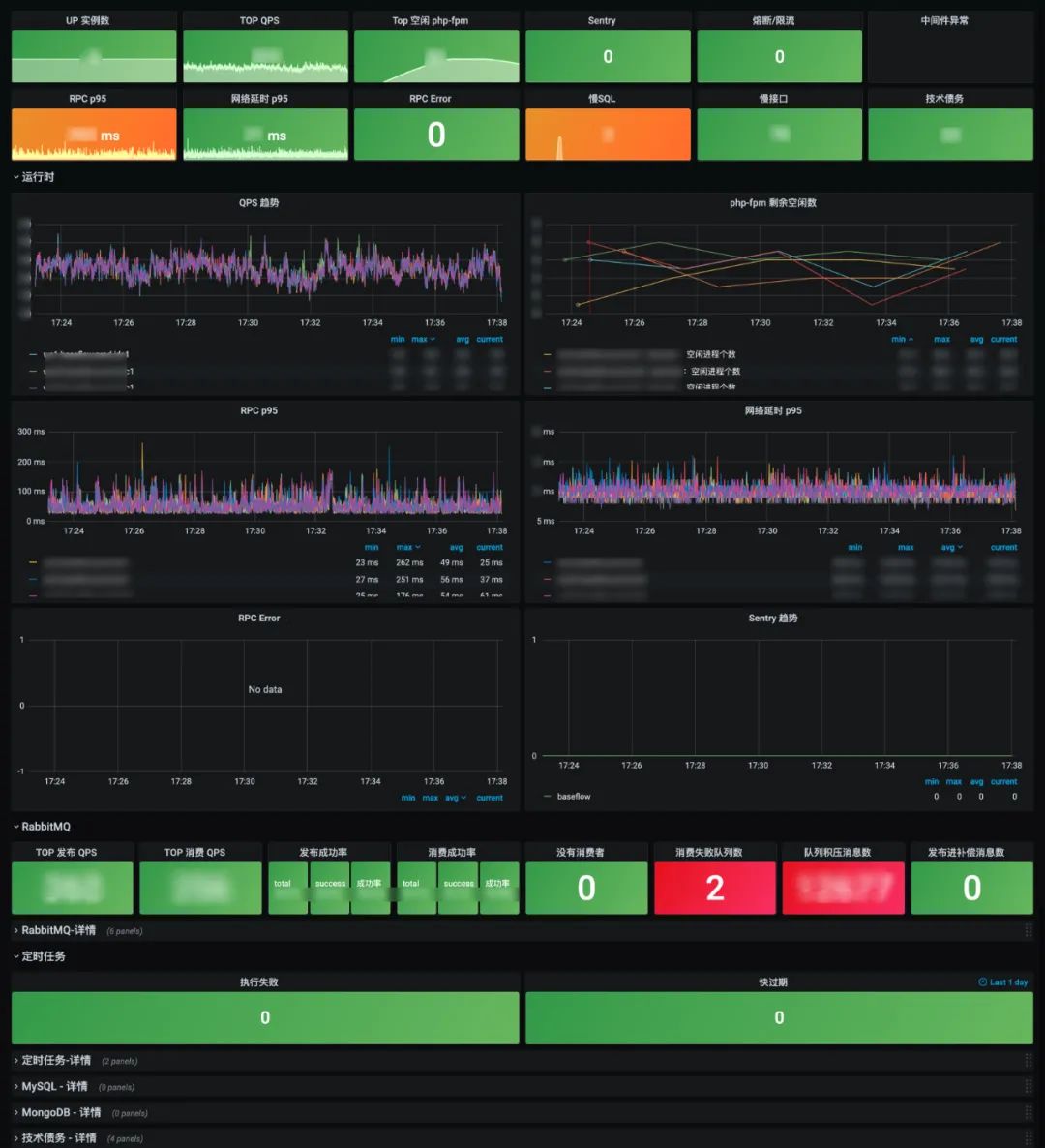Click the drag handle on RabbitMQ-详情 row
This screenshot has height=1148, width=1045.
click(1028, 930)
